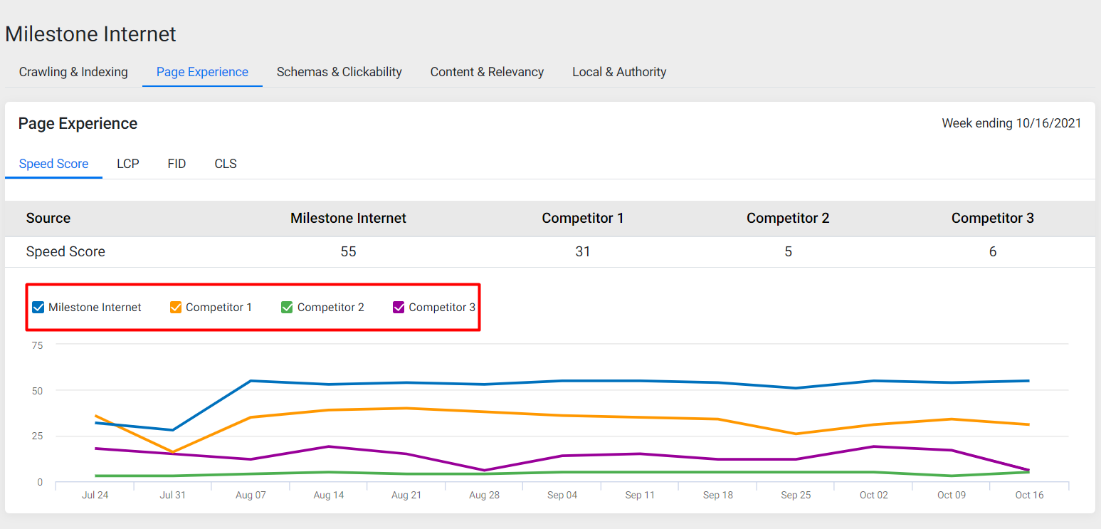Click the 50 y-axis label

pos(37,390)
